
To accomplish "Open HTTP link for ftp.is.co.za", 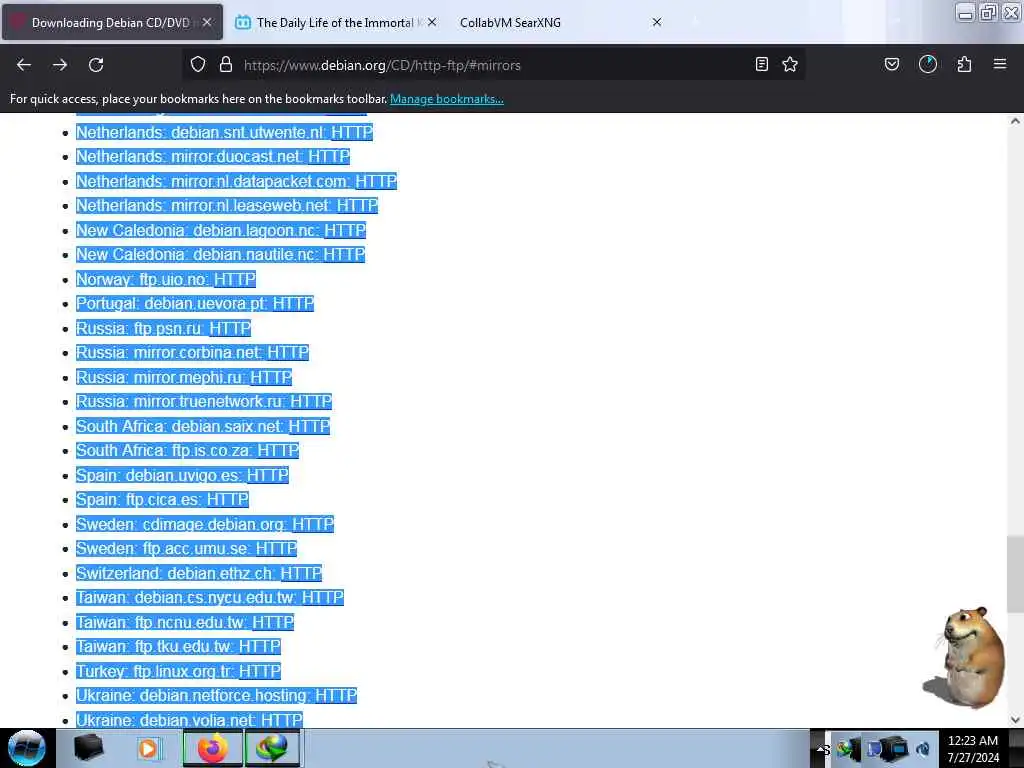I will pyautogui.click(x=278, y=451).
